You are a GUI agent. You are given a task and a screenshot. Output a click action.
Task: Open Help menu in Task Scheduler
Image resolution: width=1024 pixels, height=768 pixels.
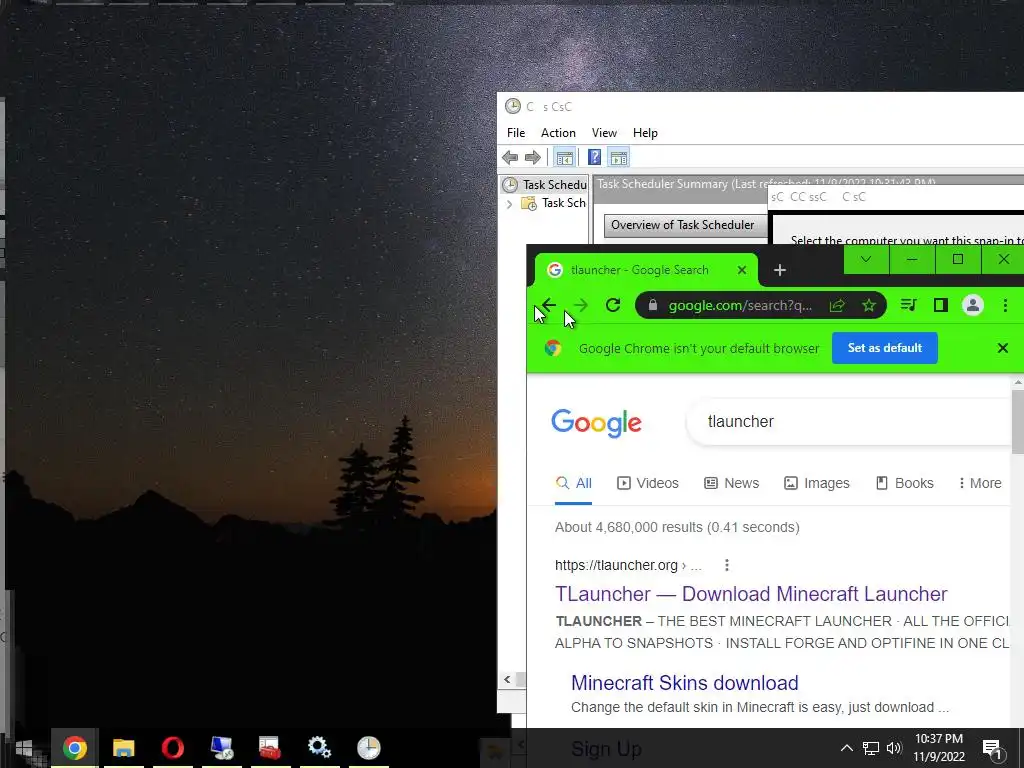[x=645, y=133]
